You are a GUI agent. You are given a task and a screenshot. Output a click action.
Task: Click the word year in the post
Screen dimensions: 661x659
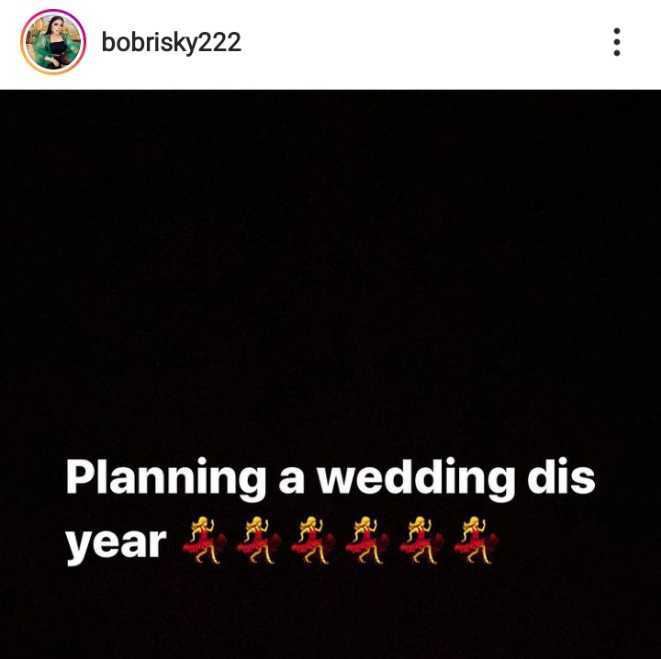click(x=116, y=545)
